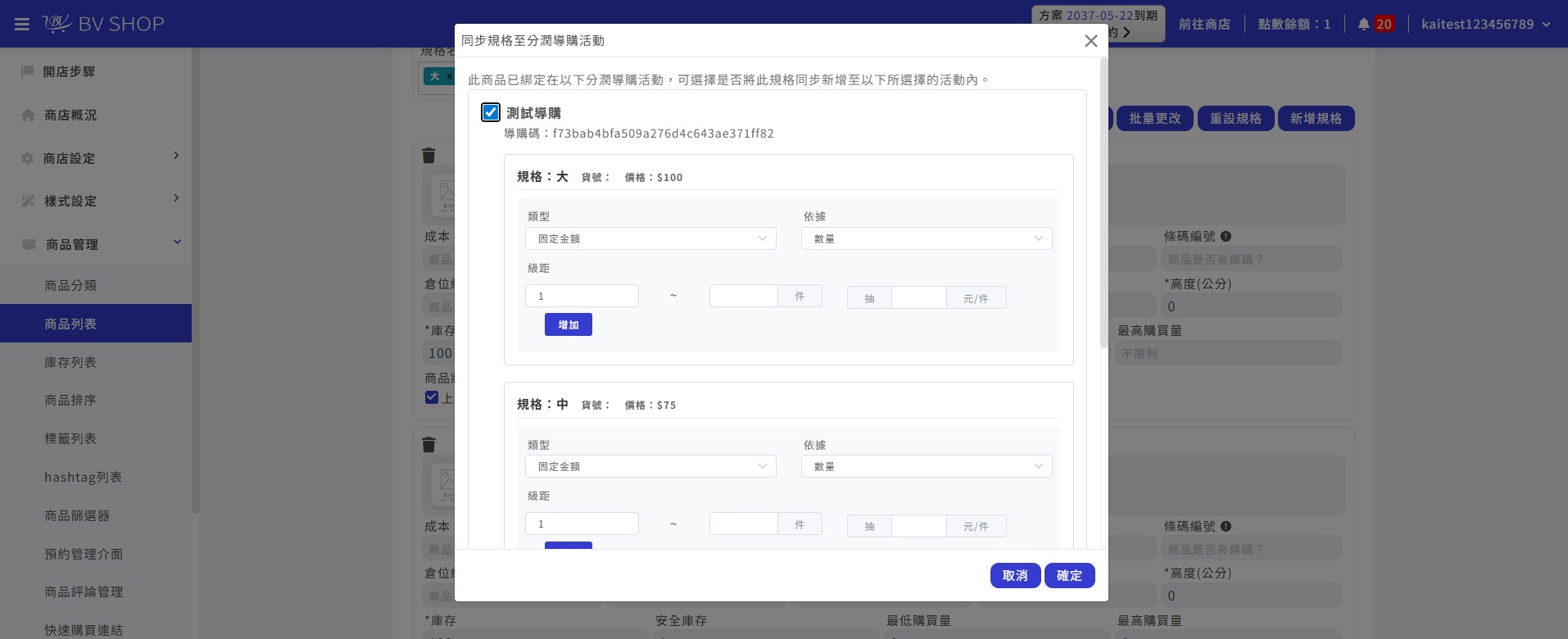Click the BV SHOP logo
The width and height of the screenshot is (1568, 639).
pos(103,24)
